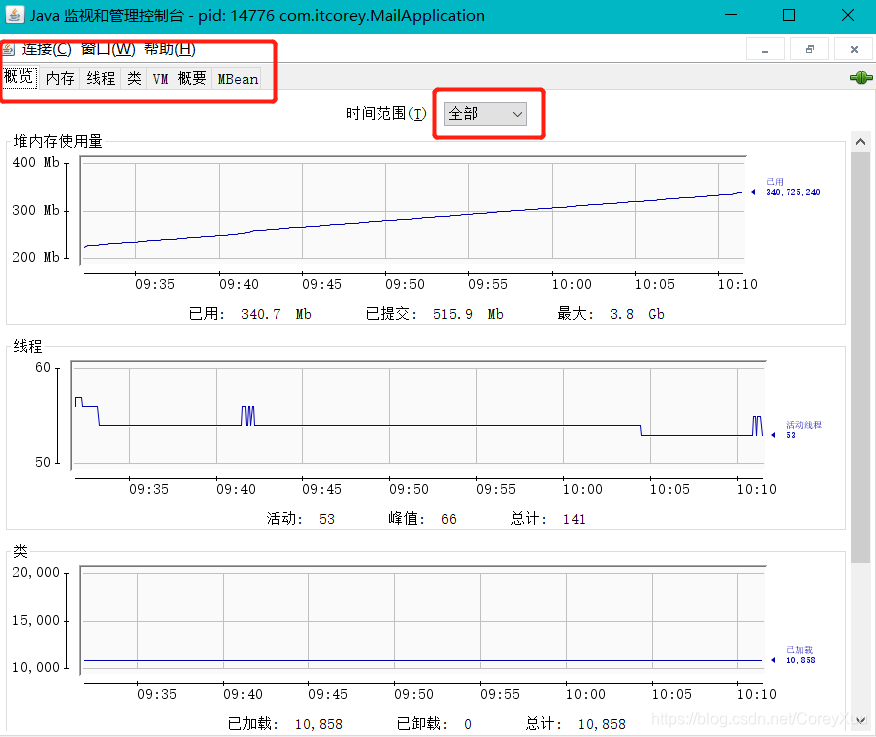Click the 堆内存使用量 panel title

point(58,141)
